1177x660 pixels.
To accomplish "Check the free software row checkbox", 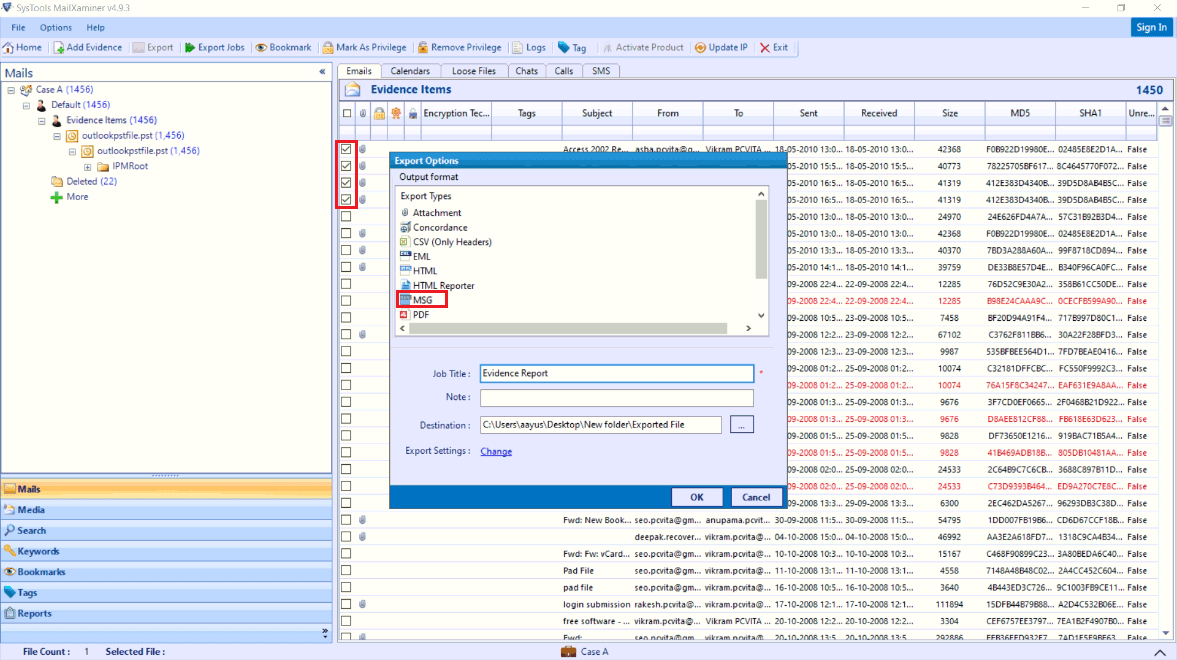I will point(346,621).
